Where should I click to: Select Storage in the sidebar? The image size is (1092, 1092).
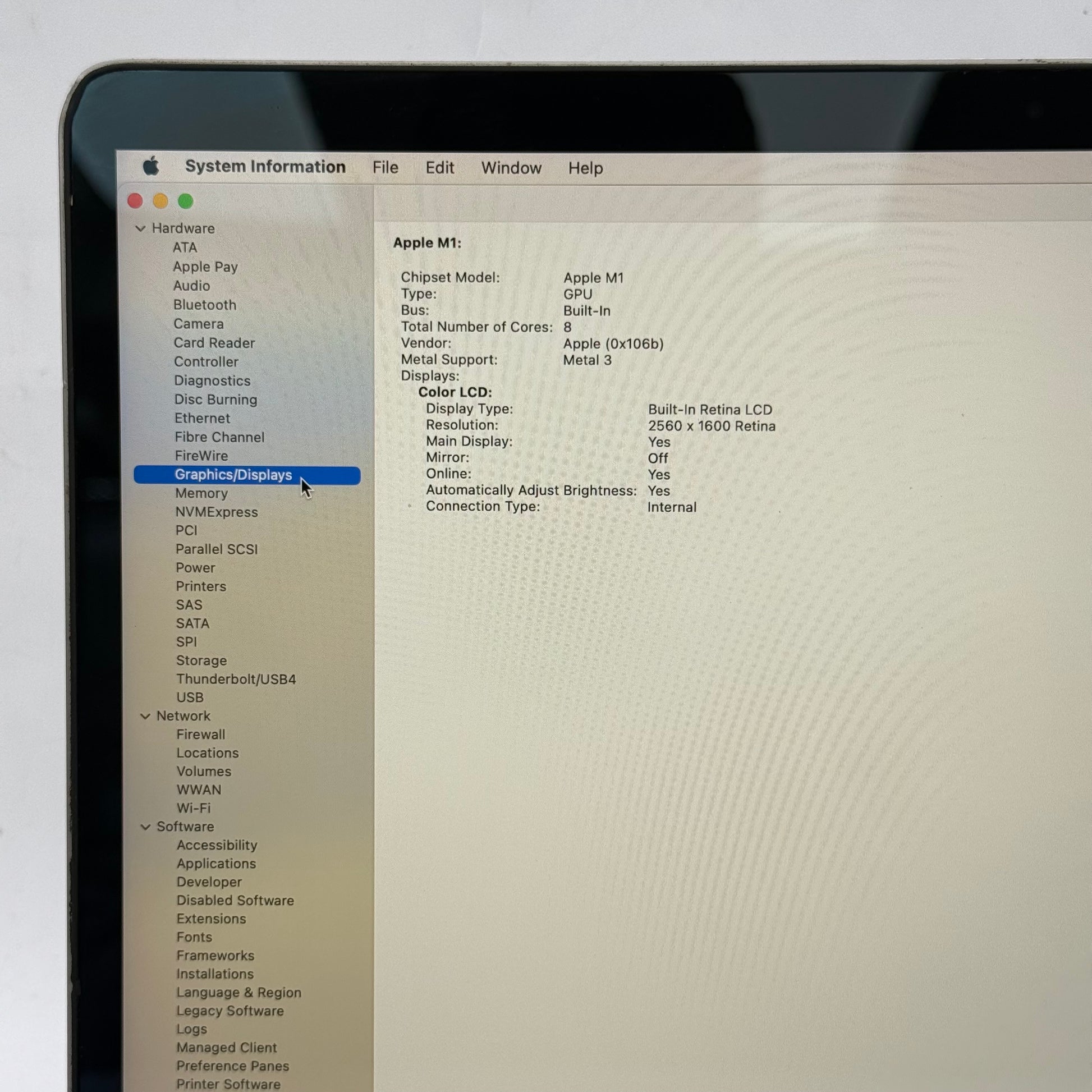[201, 660]
